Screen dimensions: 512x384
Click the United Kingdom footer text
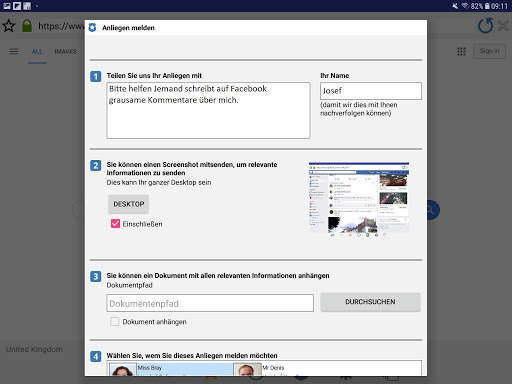click(x=34, y=349)
